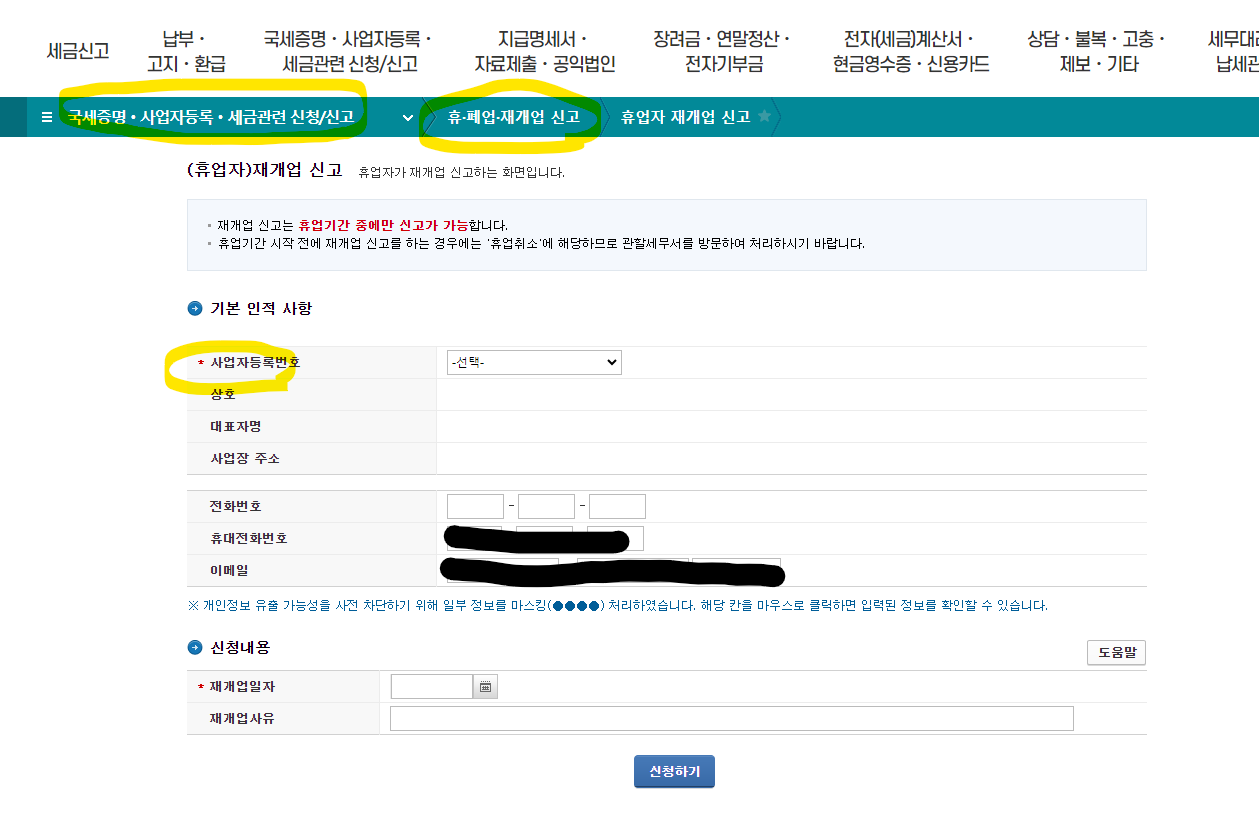Click the favorite star next to 휴업자 재개업 신고
1259x814 pixels.
click(x=765, y=116)
